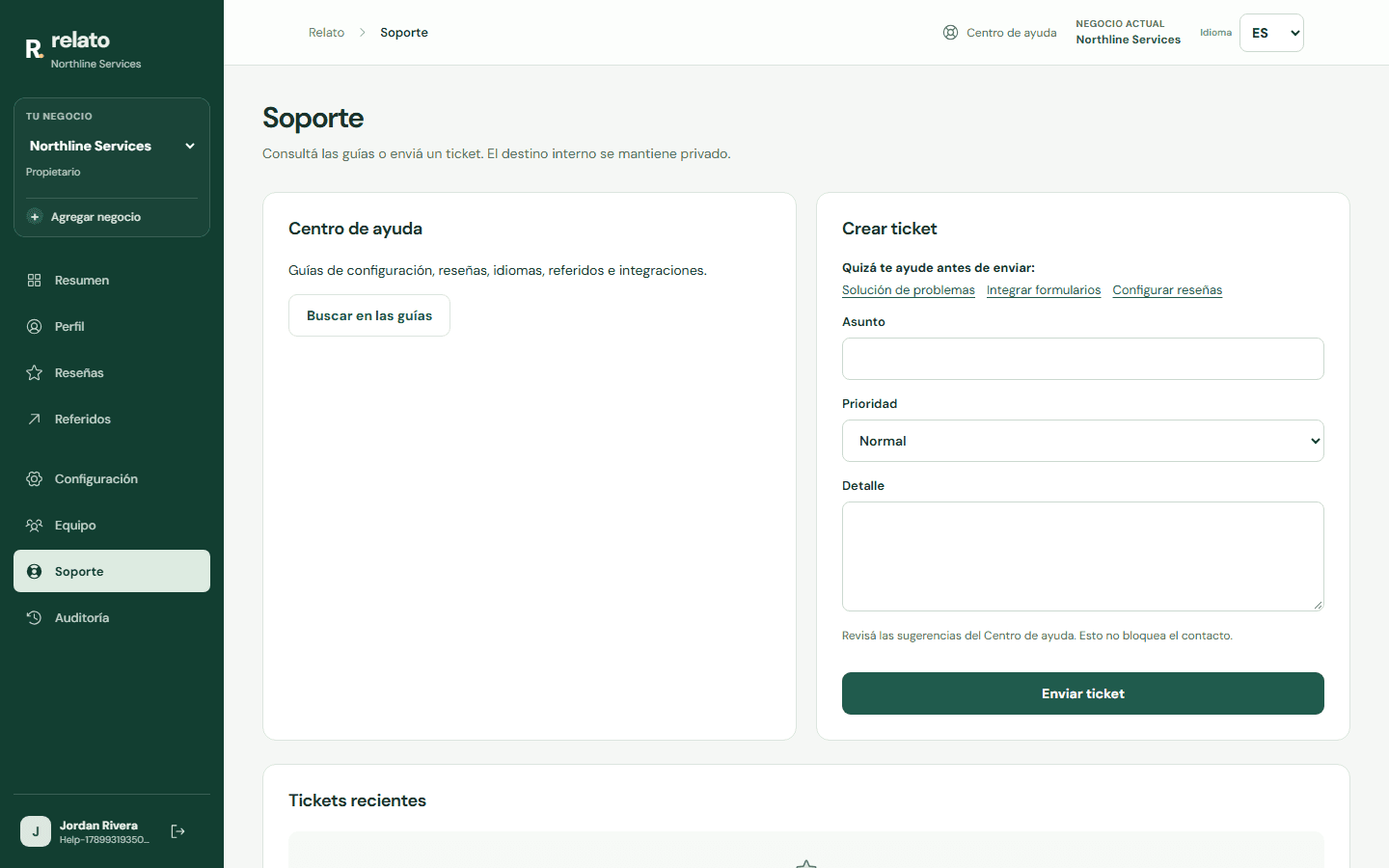The image size is (1389, 868).
Task: Click the Propietario role label
Action: (x=53, y=172)
